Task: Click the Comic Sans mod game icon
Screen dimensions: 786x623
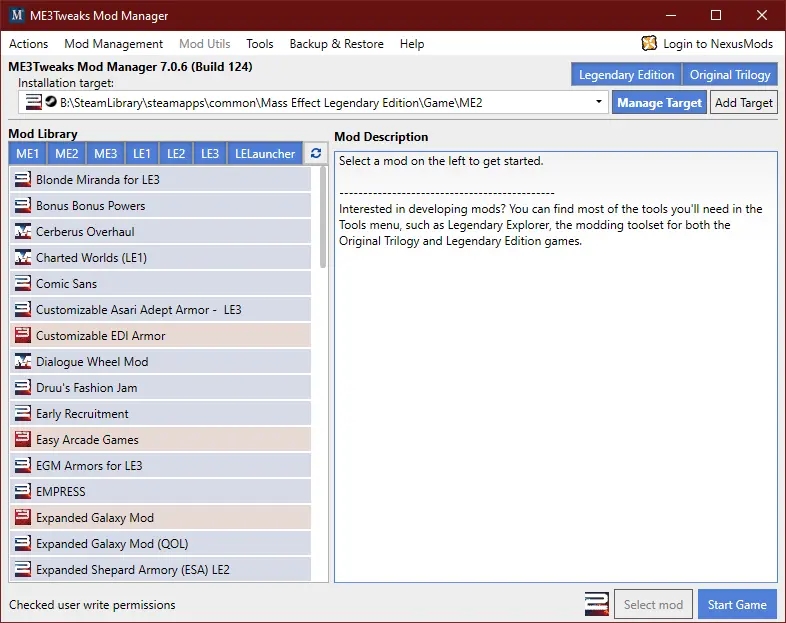Action: click(23, 284)
